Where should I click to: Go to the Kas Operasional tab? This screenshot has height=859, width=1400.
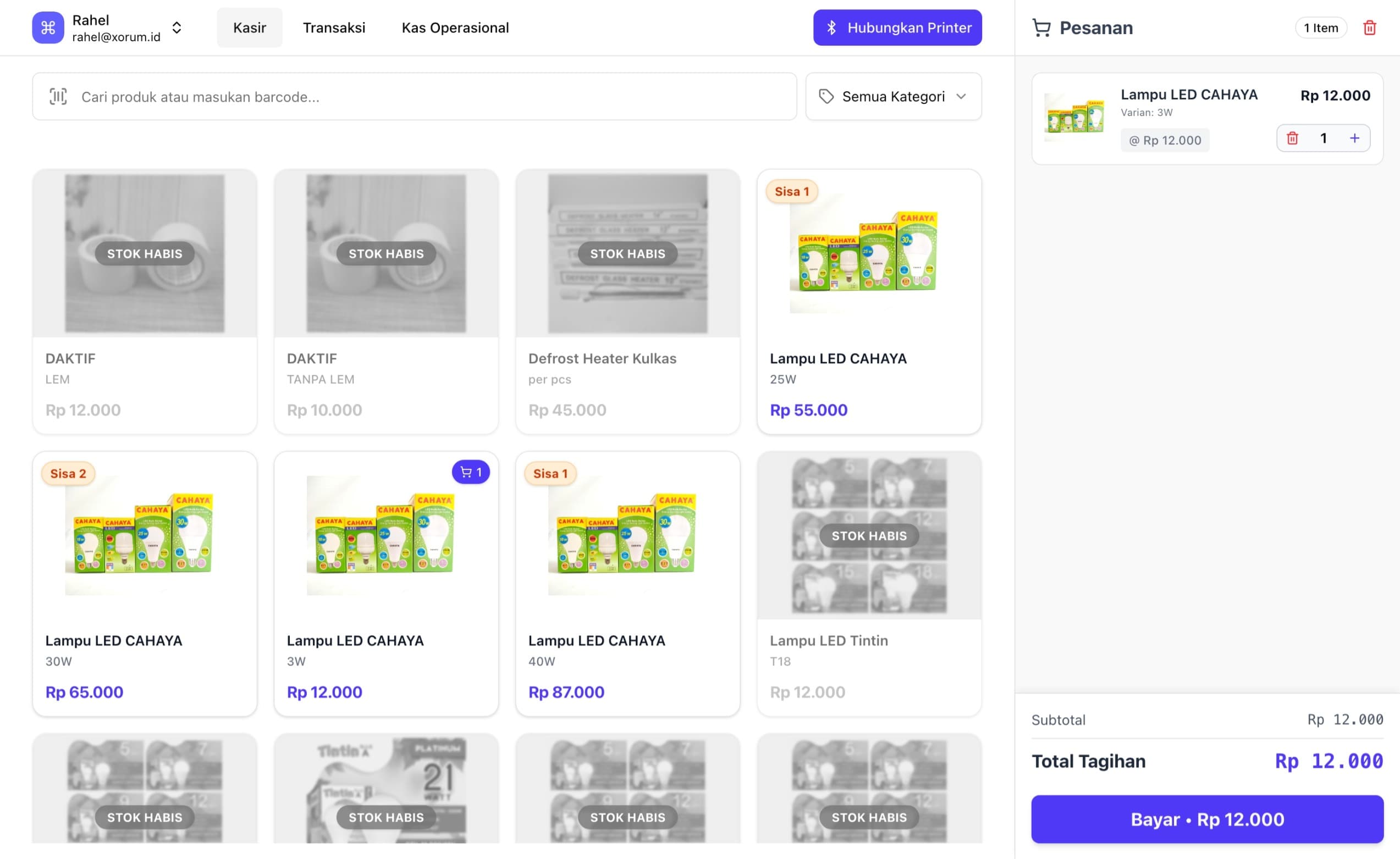tap(455, 27)
